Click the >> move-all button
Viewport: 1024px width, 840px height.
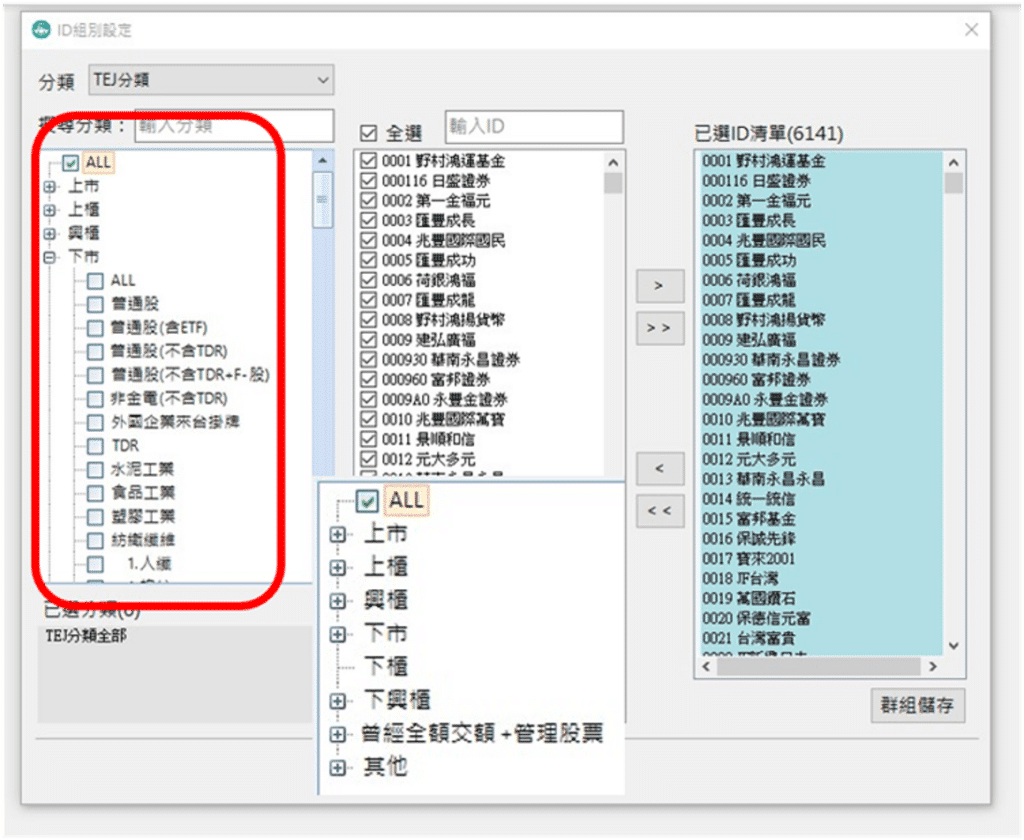[658, 328]
